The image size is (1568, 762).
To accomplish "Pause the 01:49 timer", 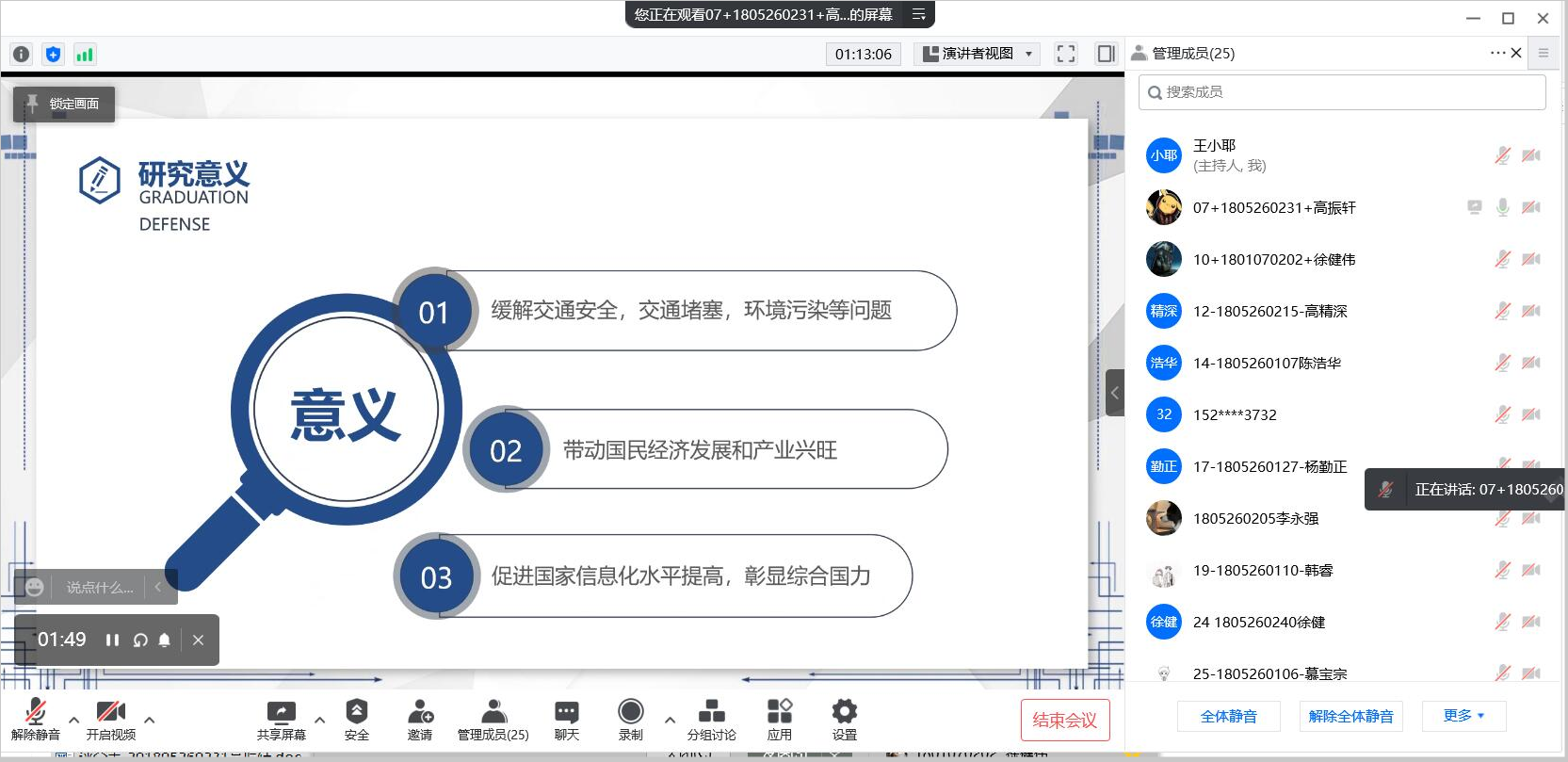I will pyautogui.click(x=112, y=640).
